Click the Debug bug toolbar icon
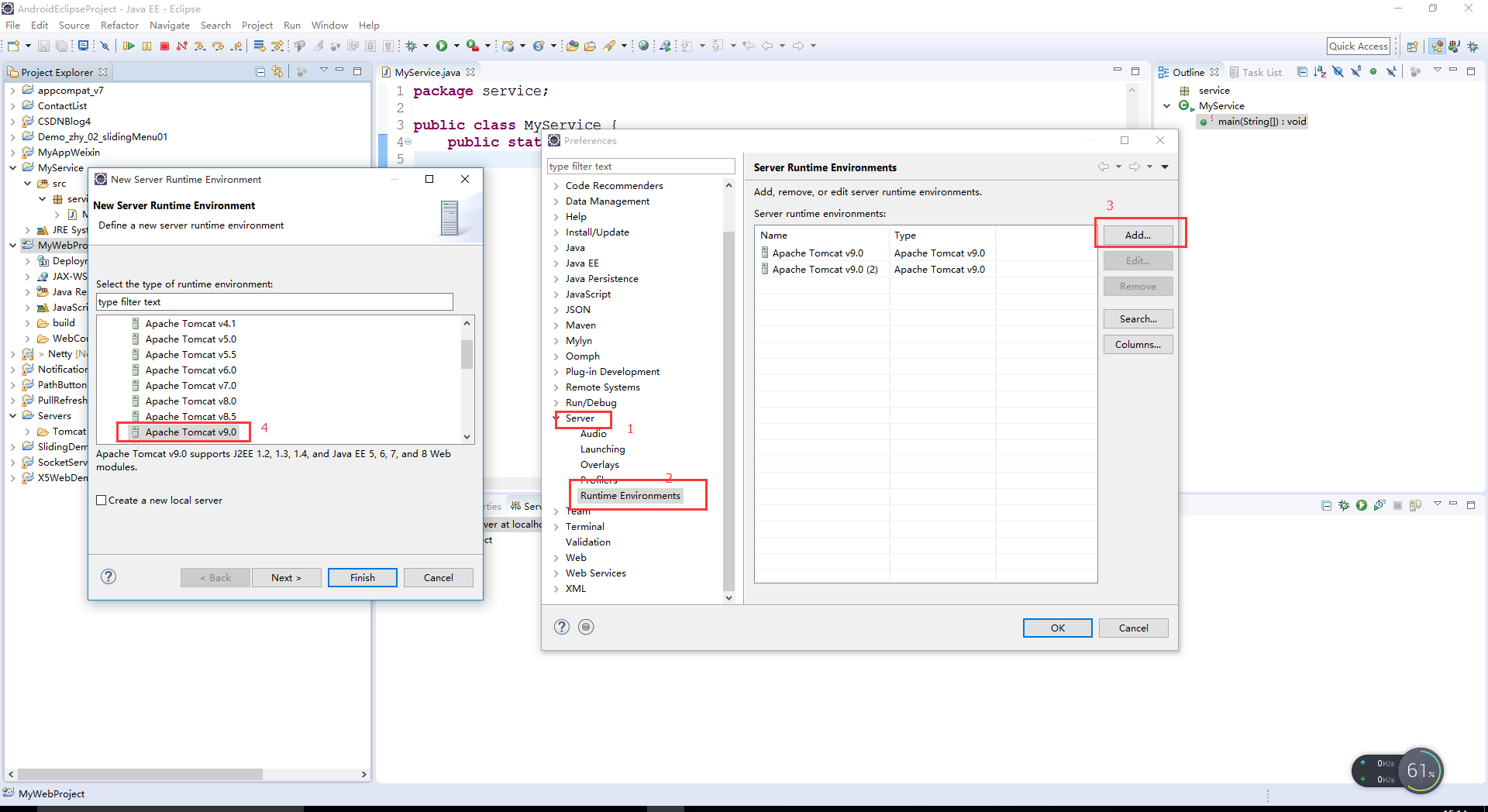Image resolution: width=1488 pixels, height=812 pixels. (411, 46)
